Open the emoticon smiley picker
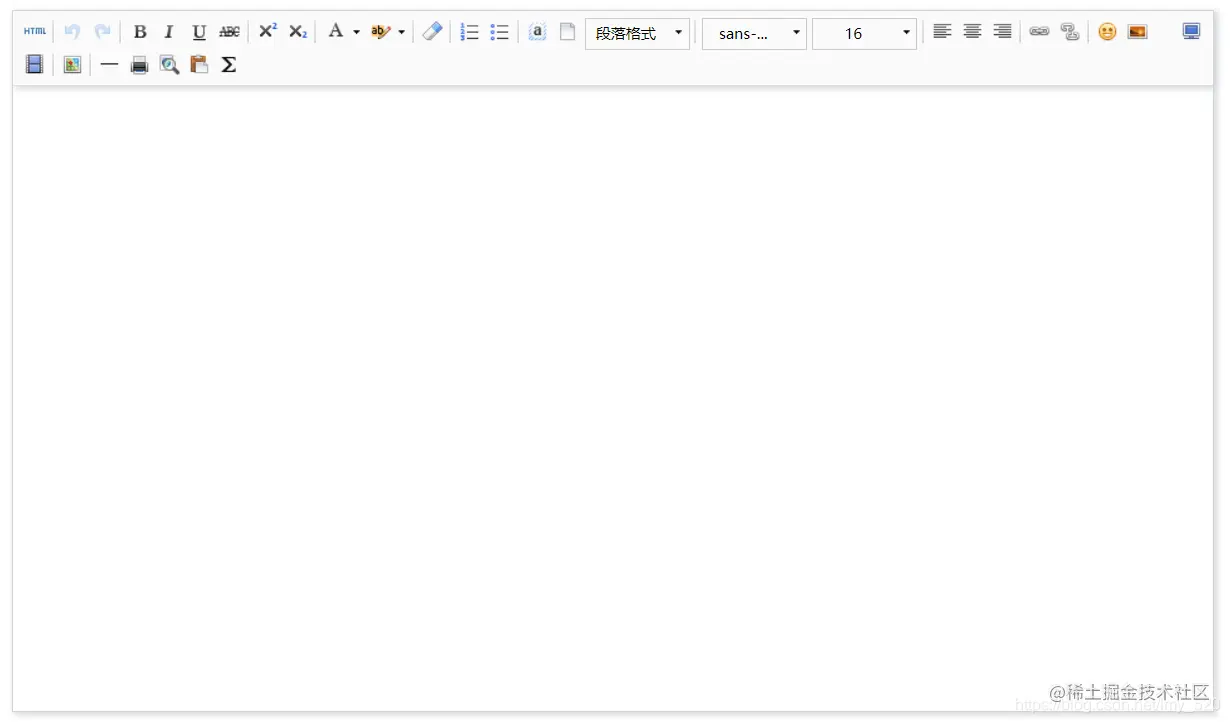1230x723 pixels. 1107,32
